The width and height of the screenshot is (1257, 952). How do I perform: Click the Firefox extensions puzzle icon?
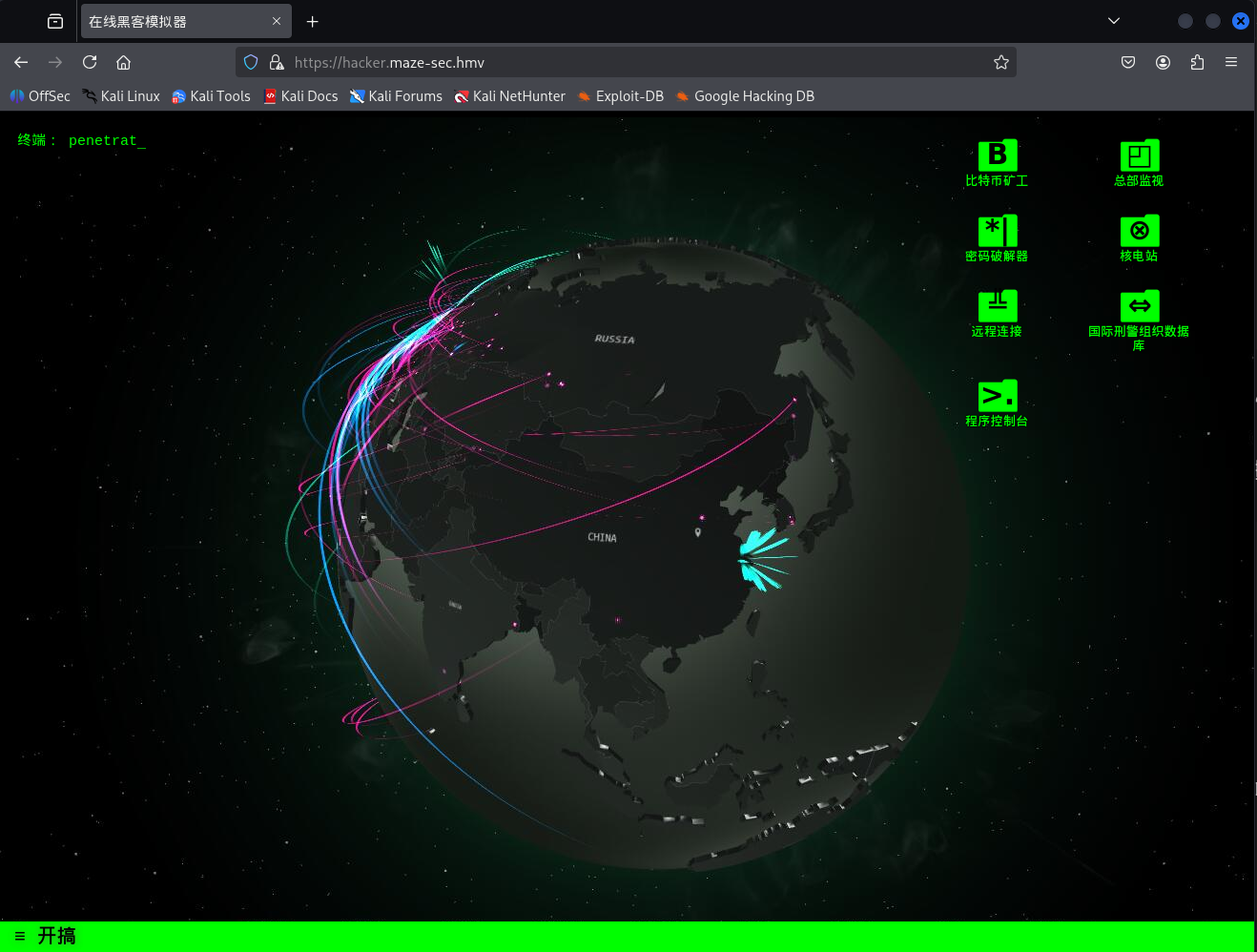pos(1197,62)
